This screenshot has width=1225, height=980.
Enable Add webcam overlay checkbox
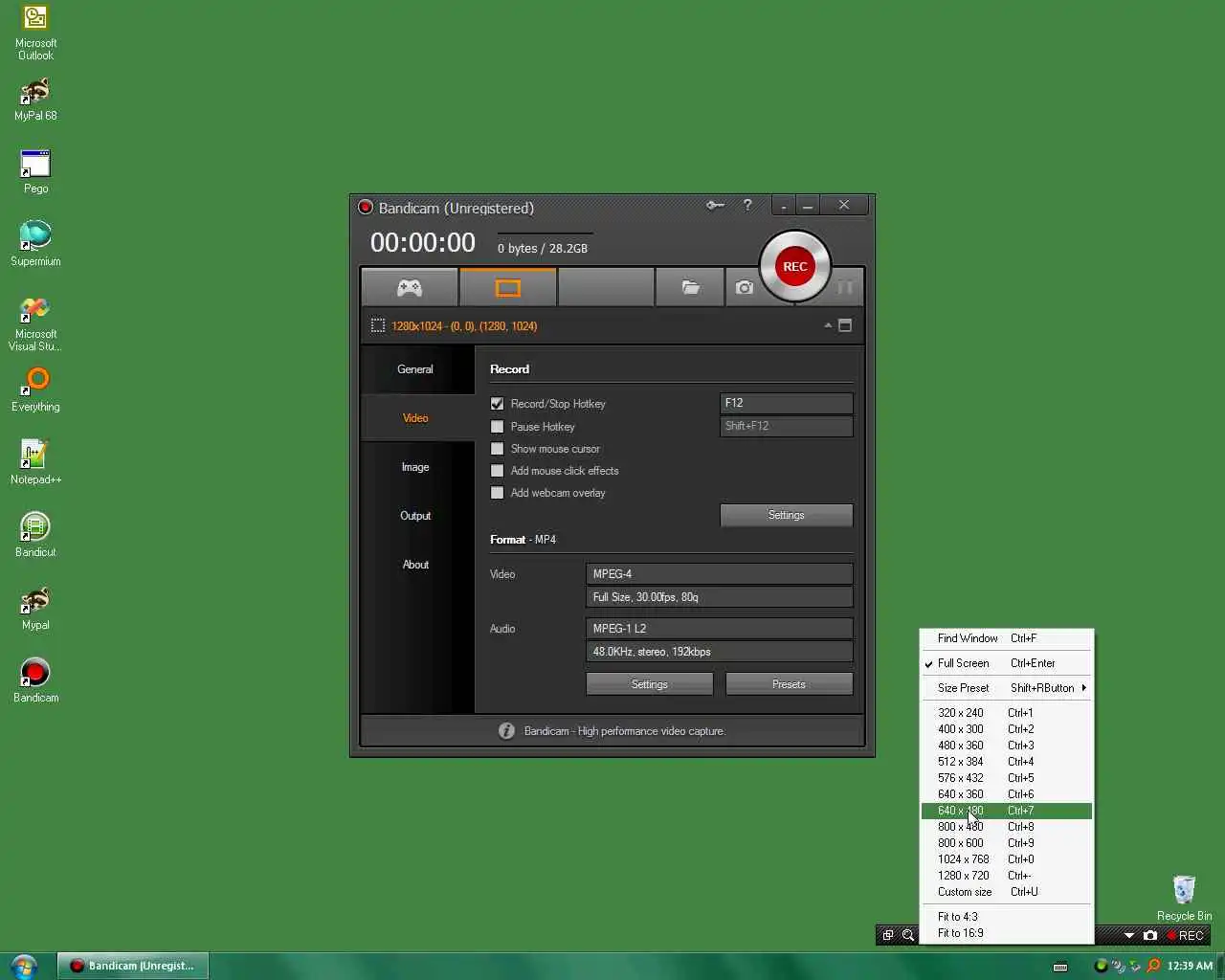coord(497,493)
